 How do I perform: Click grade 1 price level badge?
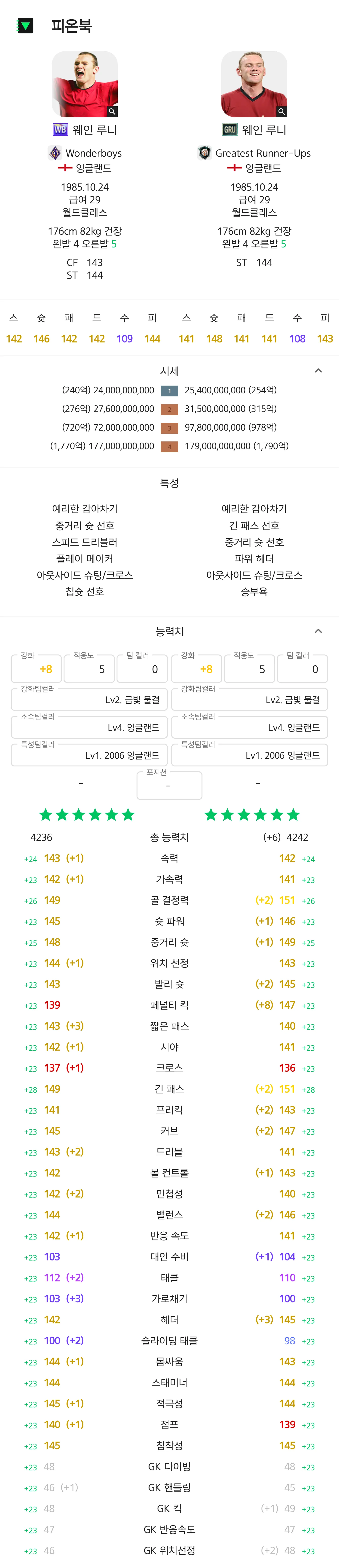(x=169, y=390)
